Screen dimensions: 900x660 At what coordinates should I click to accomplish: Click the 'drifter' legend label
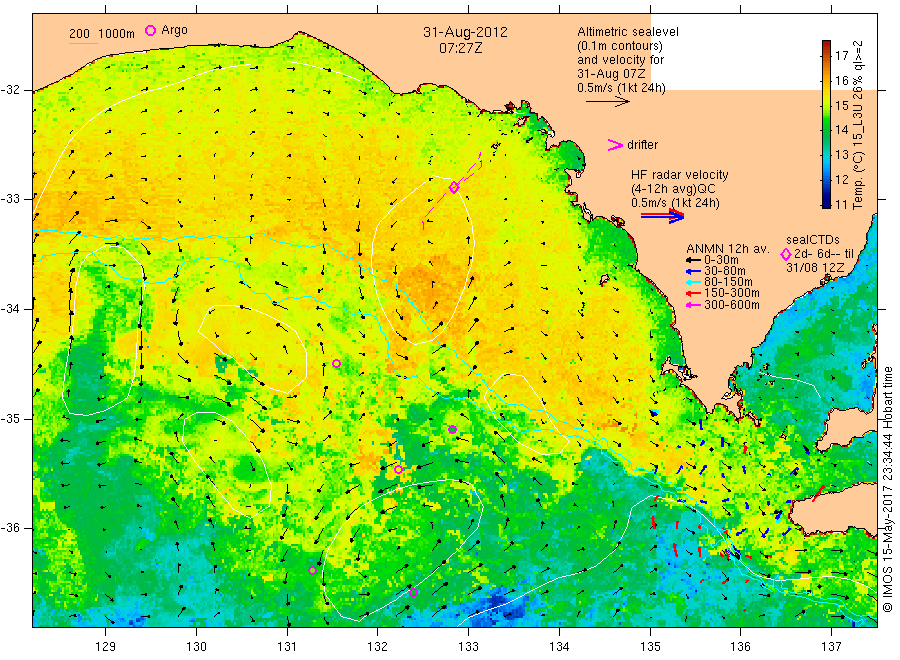[x=642, y=145]
